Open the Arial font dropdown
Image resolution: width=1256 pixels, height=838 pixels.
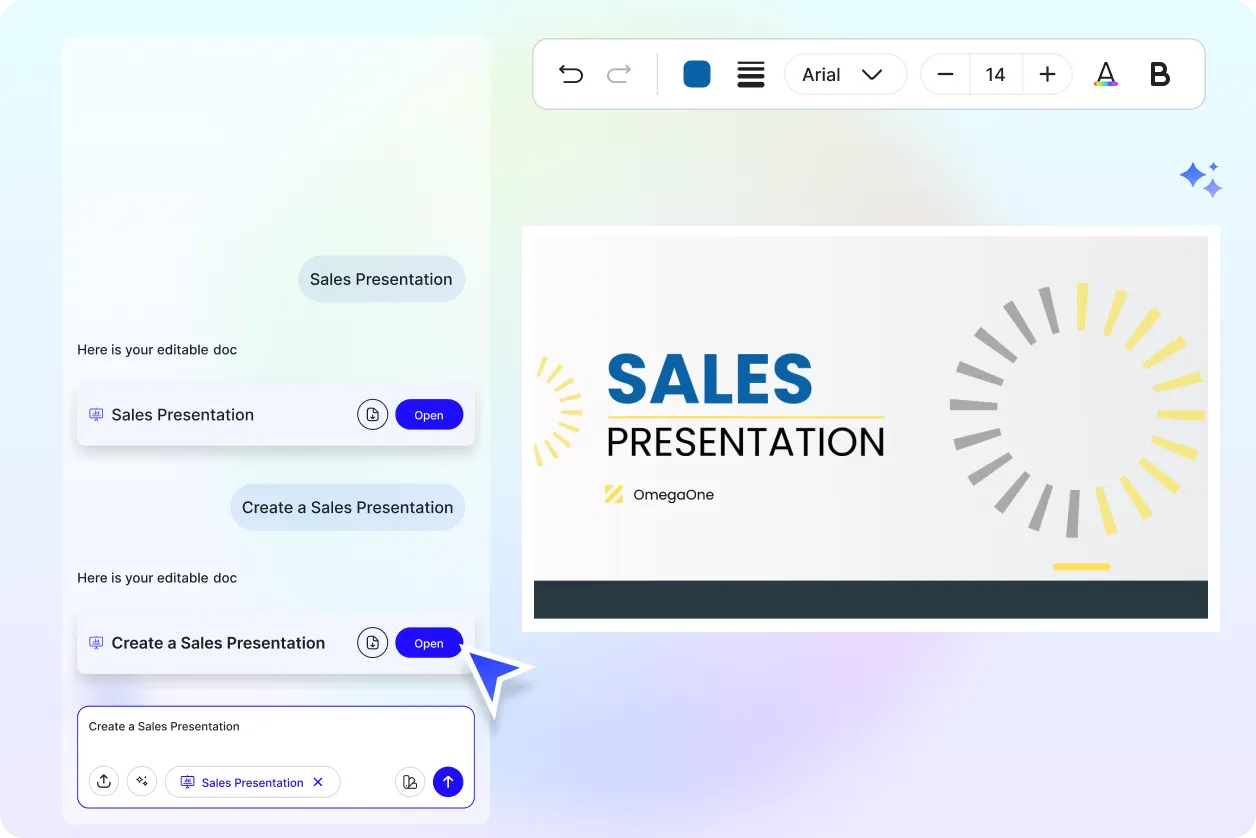coord(845,74)
